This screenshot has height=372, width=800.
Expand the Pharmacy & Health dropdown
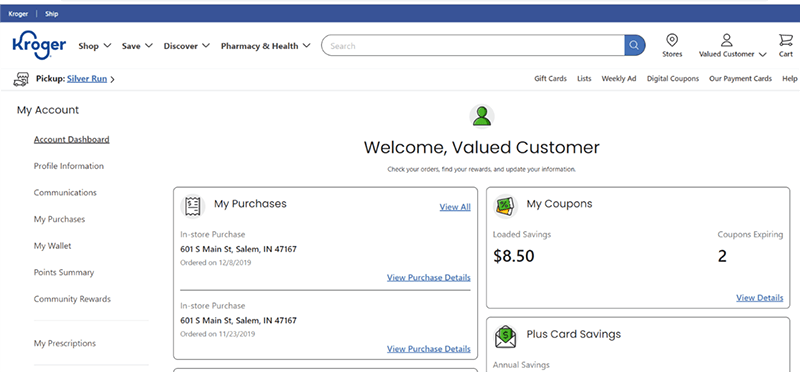(265, 46)
